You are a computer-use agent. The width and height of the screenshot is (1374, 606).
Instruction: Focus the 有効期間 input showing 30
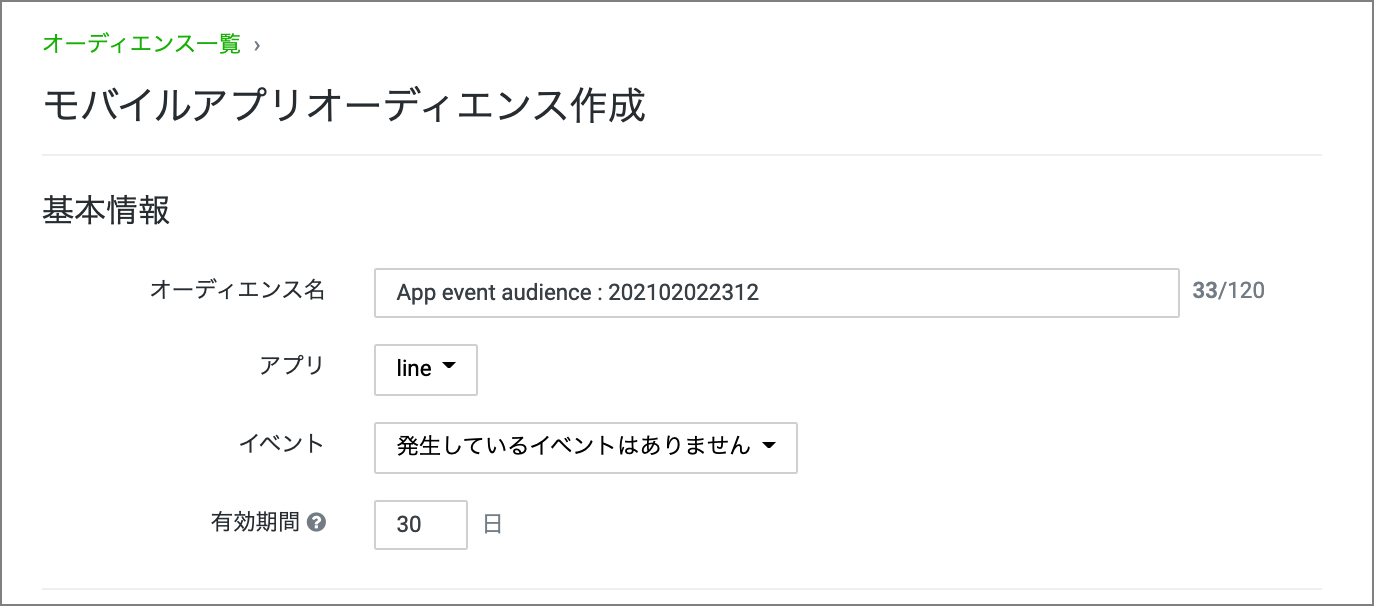(420, 524)
